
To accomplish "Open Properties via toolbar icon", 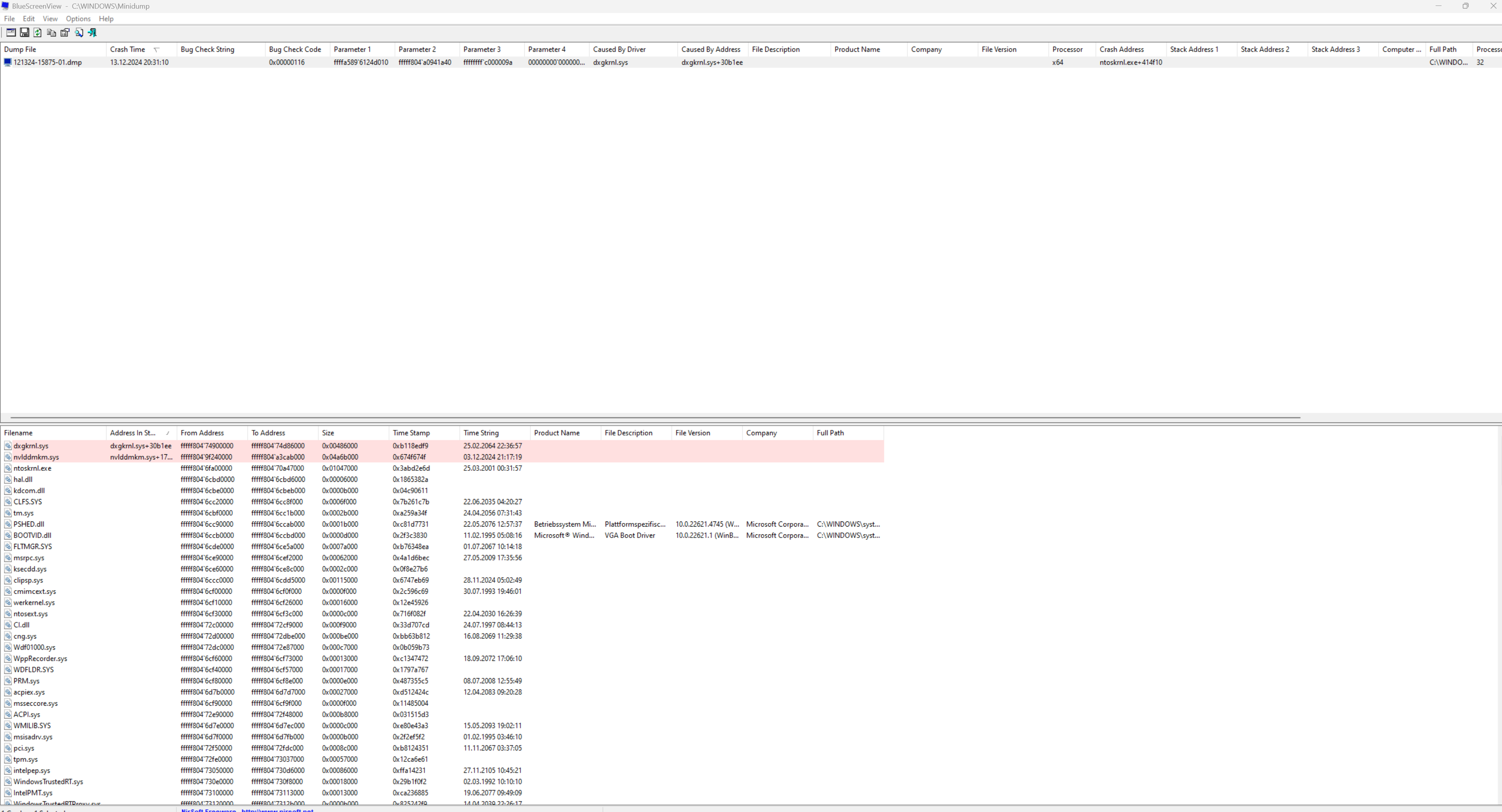I will 65,33.
